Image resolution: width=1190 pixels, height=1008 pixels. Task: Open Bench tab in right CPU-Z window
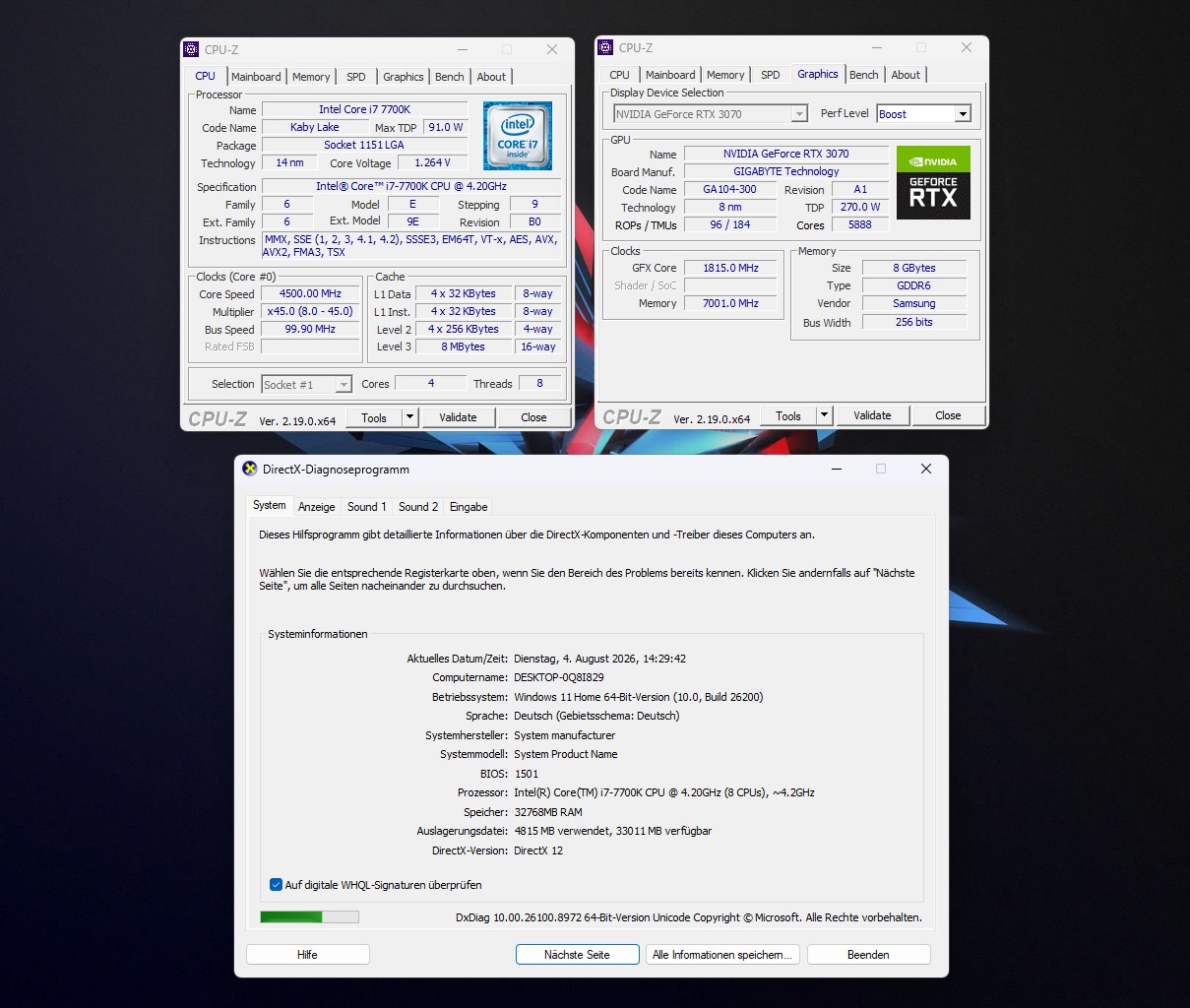[x=864, y=75]
